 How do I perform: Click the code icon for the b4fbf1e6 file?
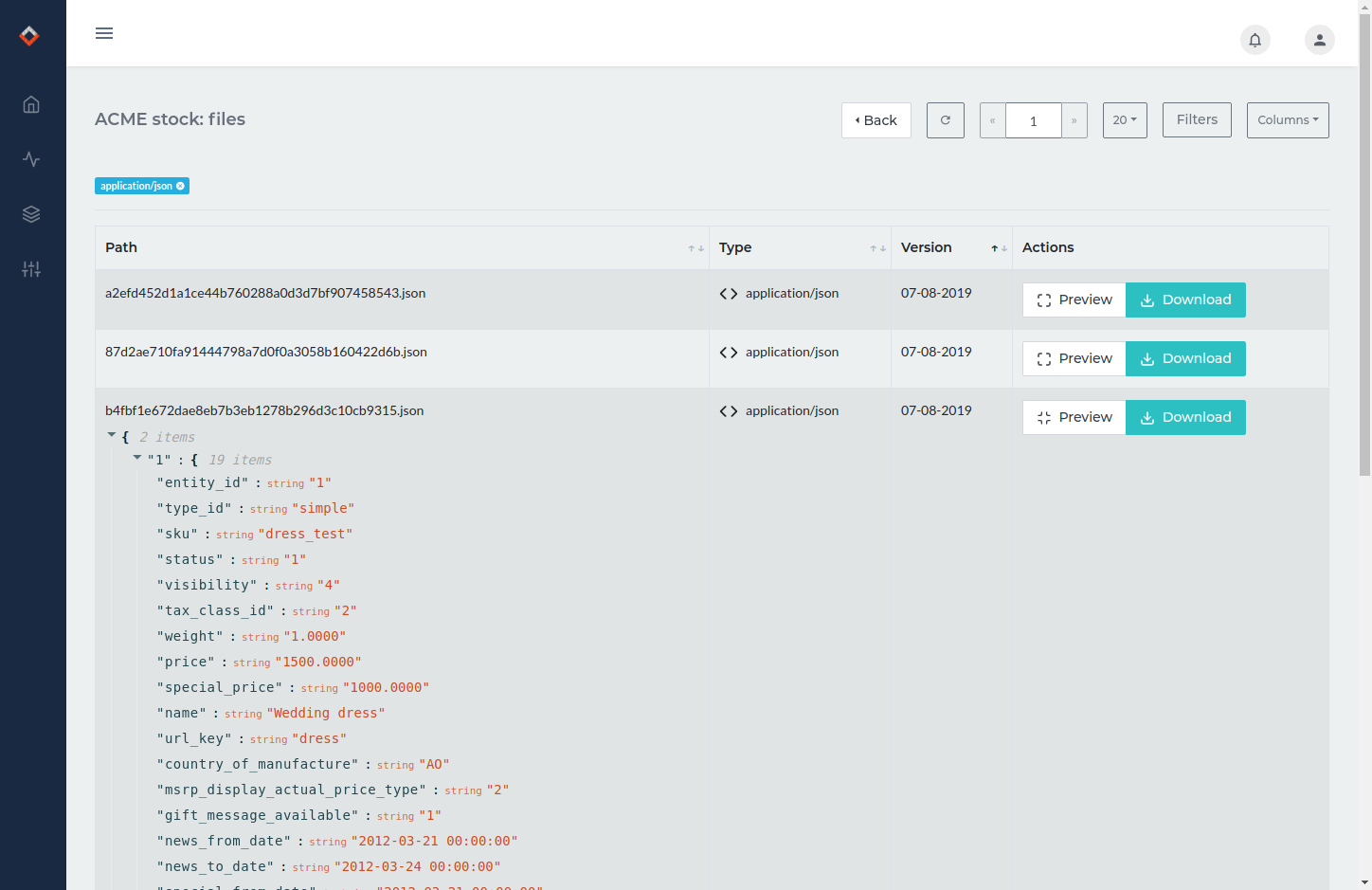pyautogui.click(x=729, y=411)
